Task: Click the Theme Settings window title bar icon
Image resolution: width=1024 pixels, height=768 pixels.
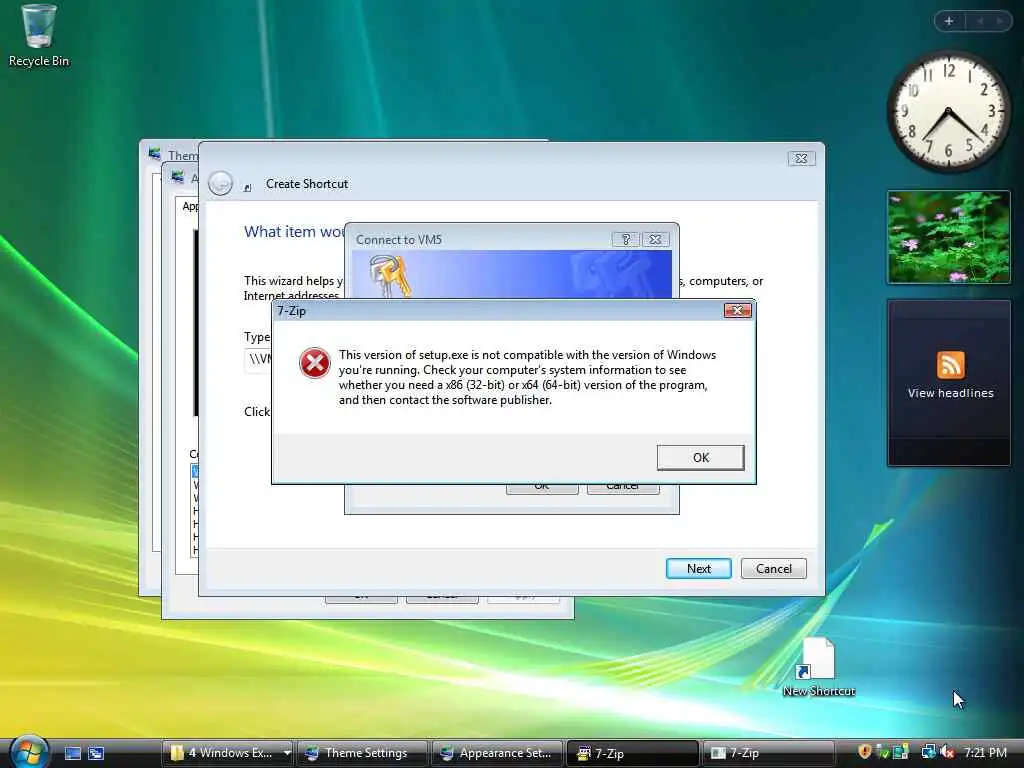Action: [155, 154]
